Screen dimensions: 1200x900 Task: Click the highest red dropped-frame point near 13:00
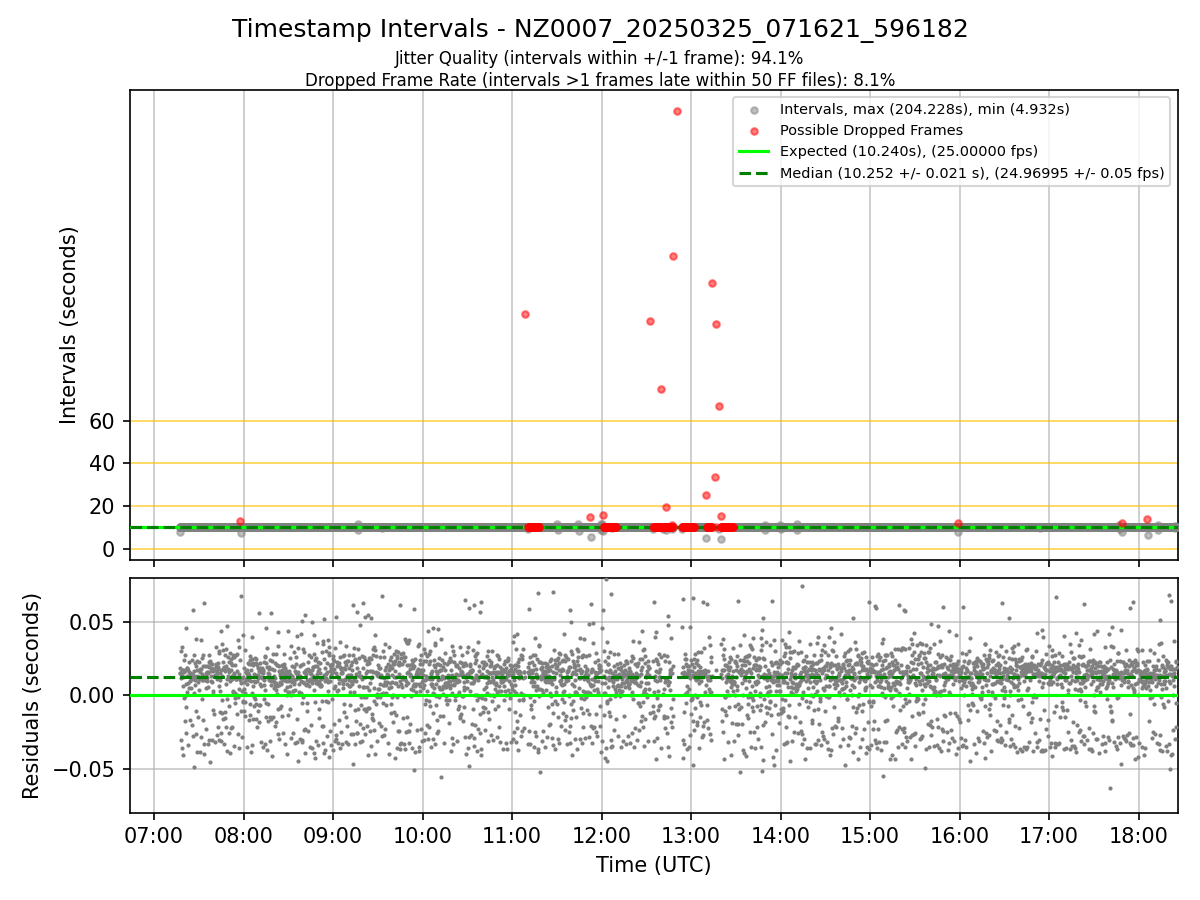[677, 112]
